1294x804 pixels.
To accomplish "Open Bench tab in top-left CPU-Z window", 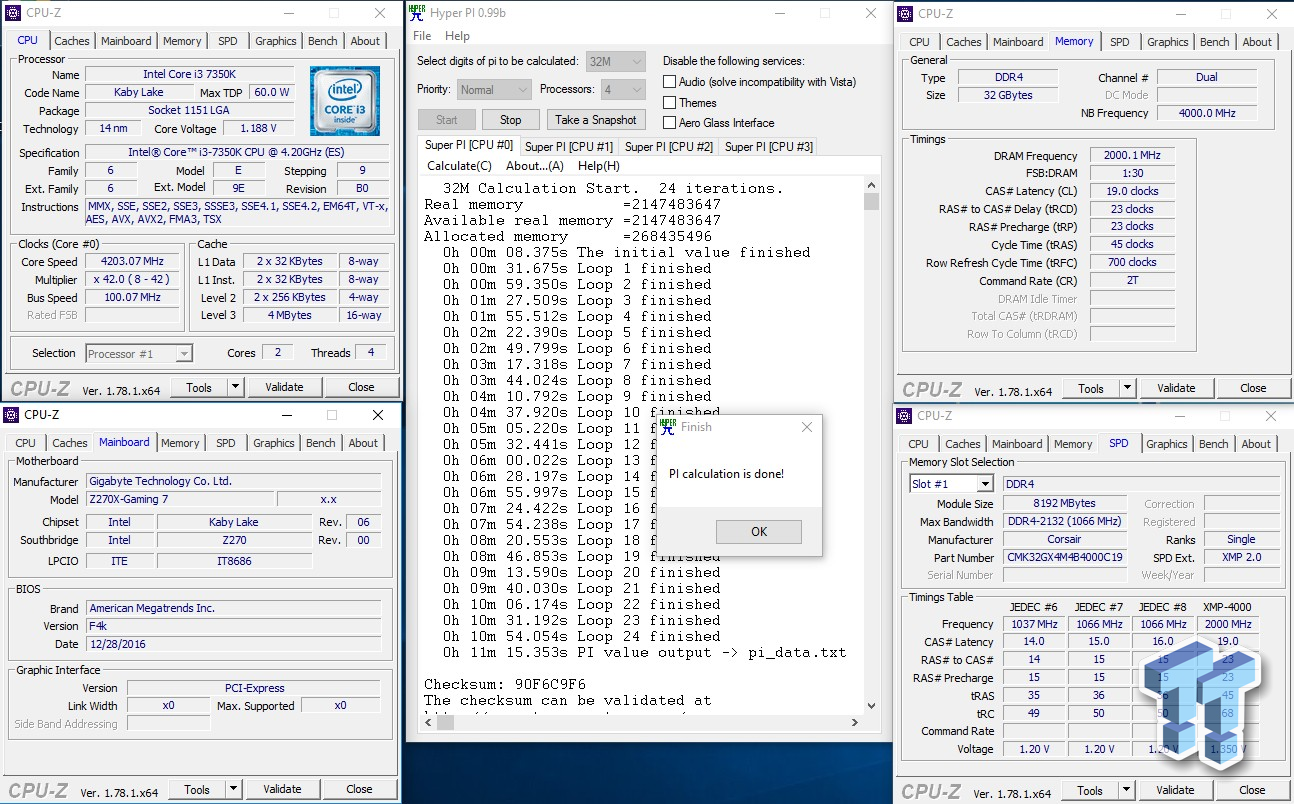I will tap(322, 41).
